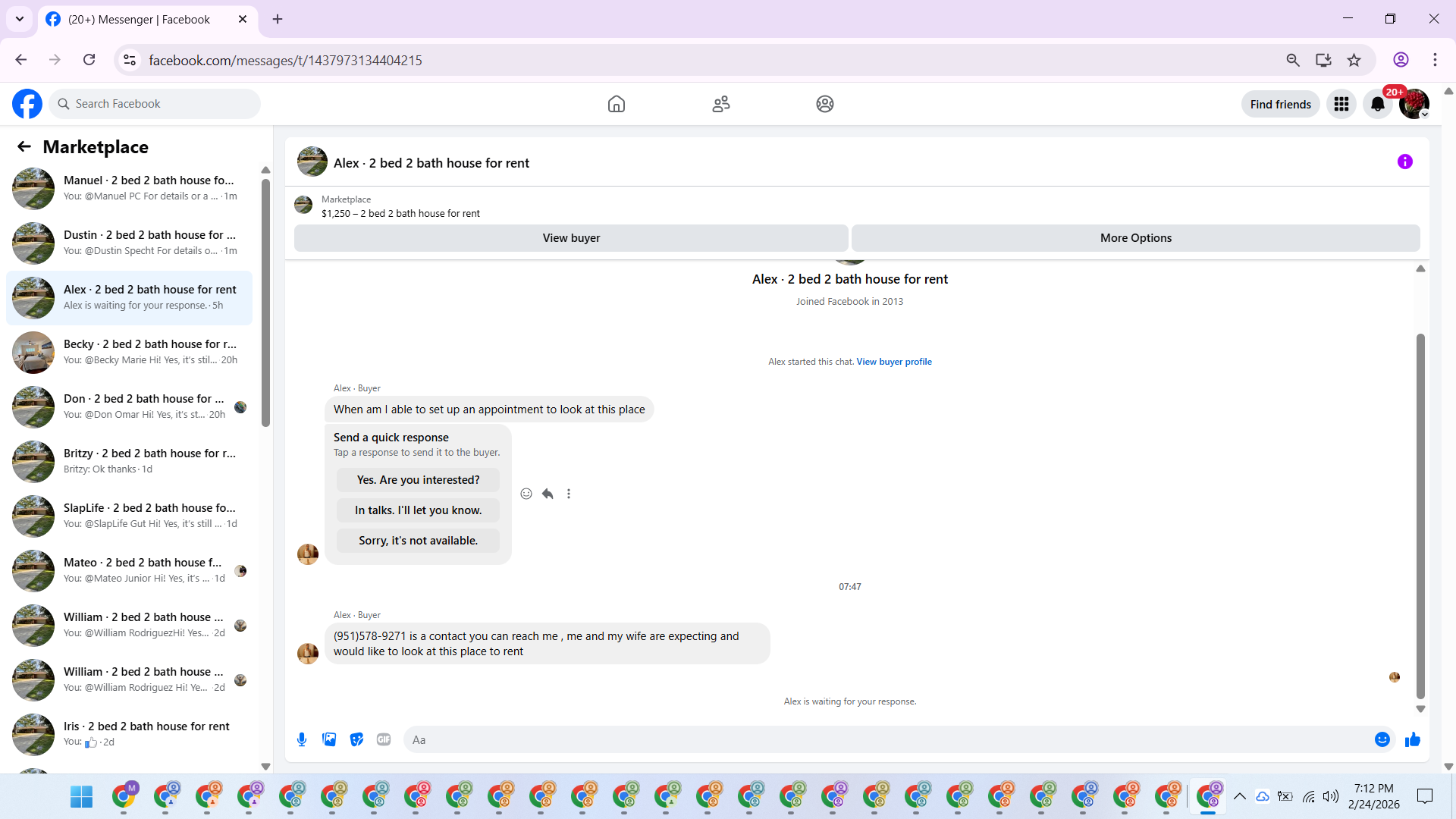Open emoji picker in message box
The height and width of the screenshot is (819, 1456).
1382,739
